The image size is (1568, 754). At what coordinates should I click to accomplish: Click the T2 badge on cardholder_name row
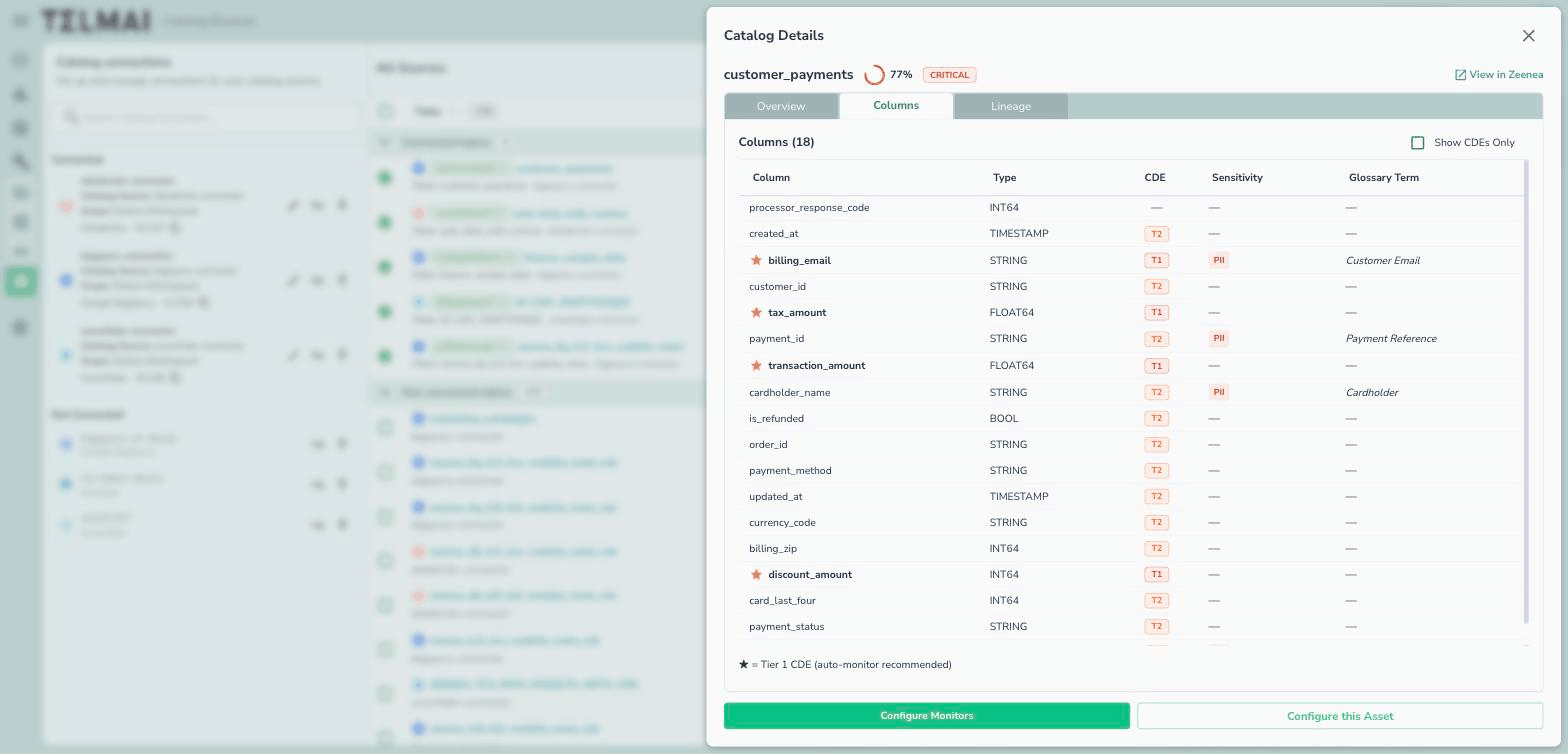(1156, 392)
